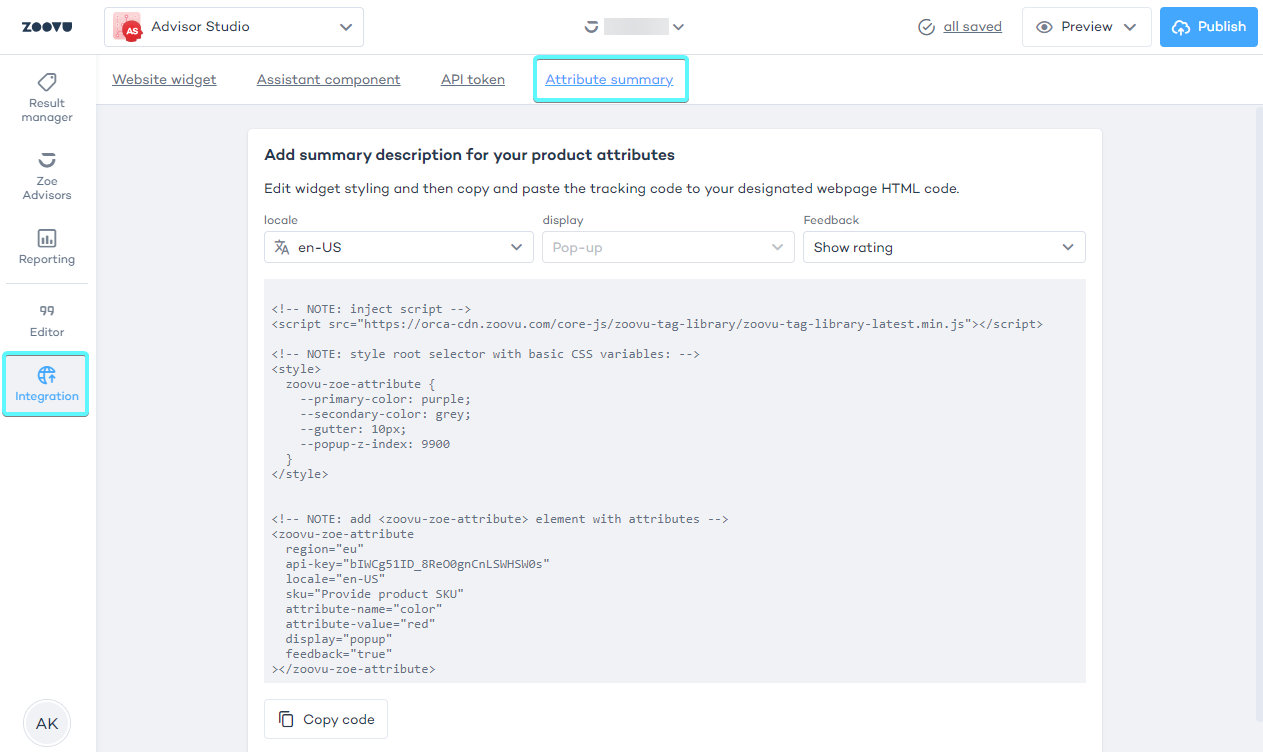Screen dimensions: 1263x752
Task: Click the all saved link
Action: (x=972, y=27)
